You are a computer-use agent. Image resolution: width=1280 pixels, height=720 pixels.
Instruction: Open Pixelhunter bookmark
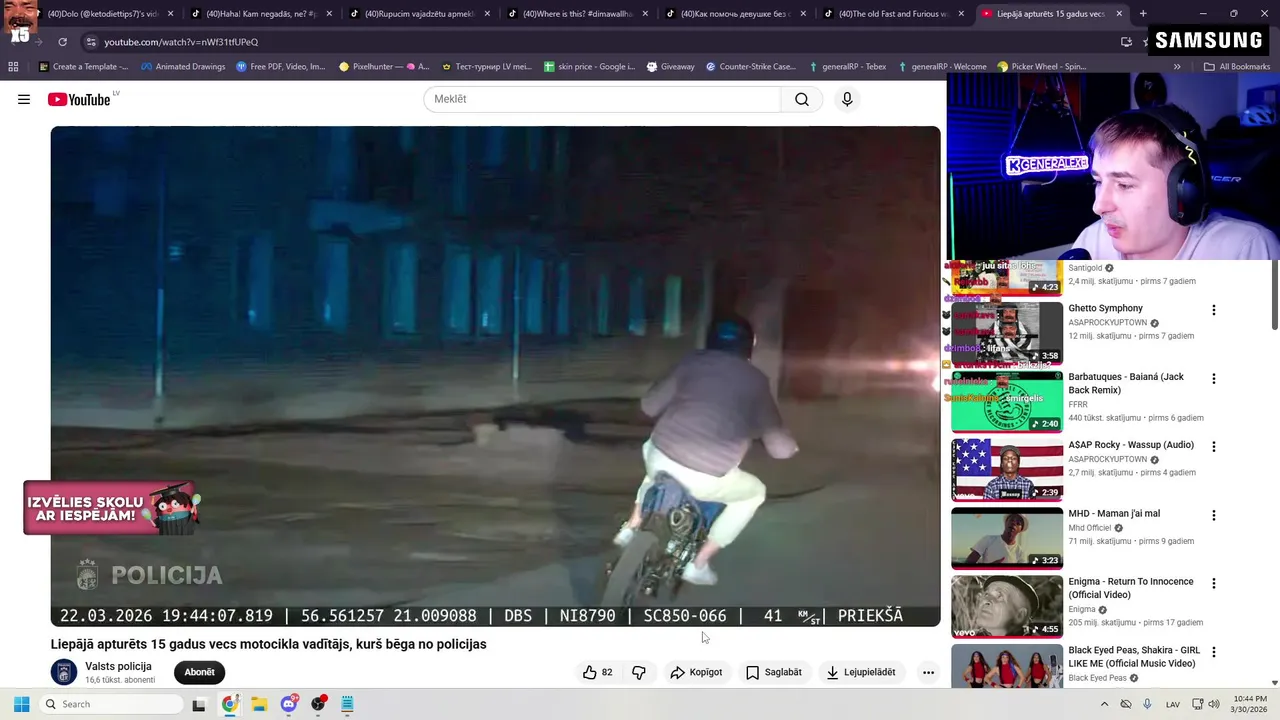(x=384, y=67)
